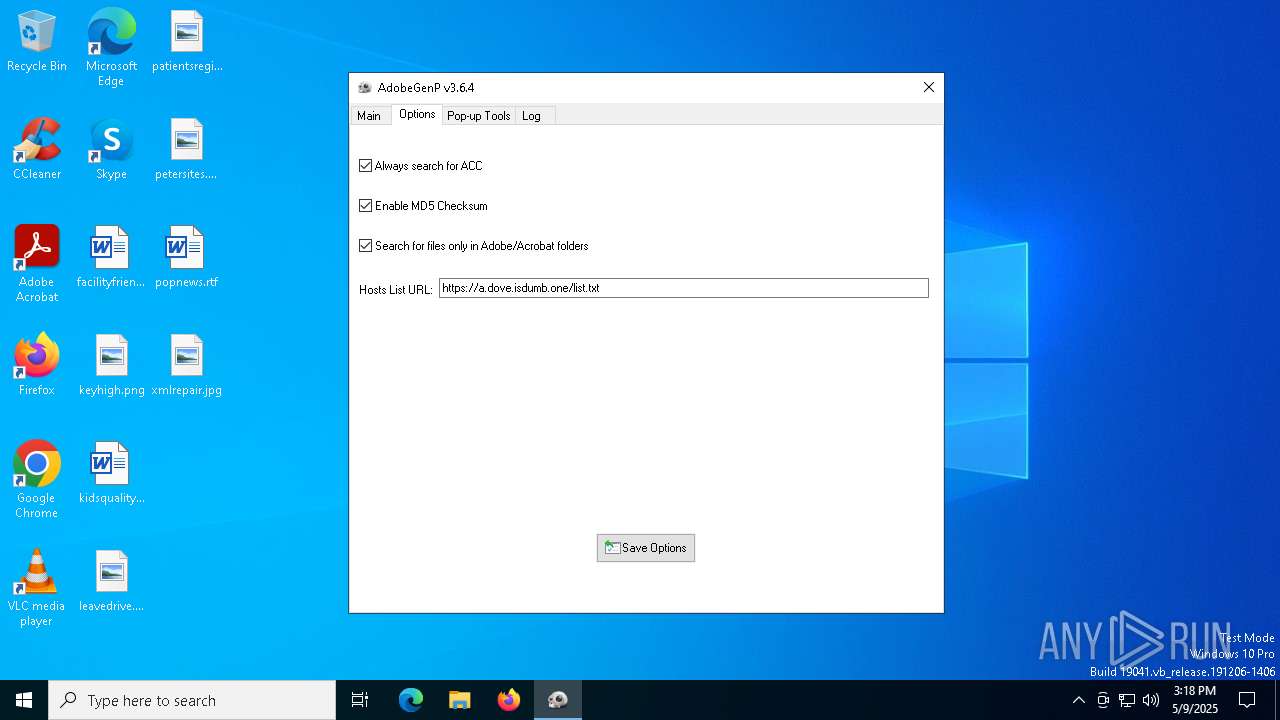Image resolution: width=1280 pixels, height=720 pixels.
Task: Open the Pop-up Tools tab
Action: (479, 116)
